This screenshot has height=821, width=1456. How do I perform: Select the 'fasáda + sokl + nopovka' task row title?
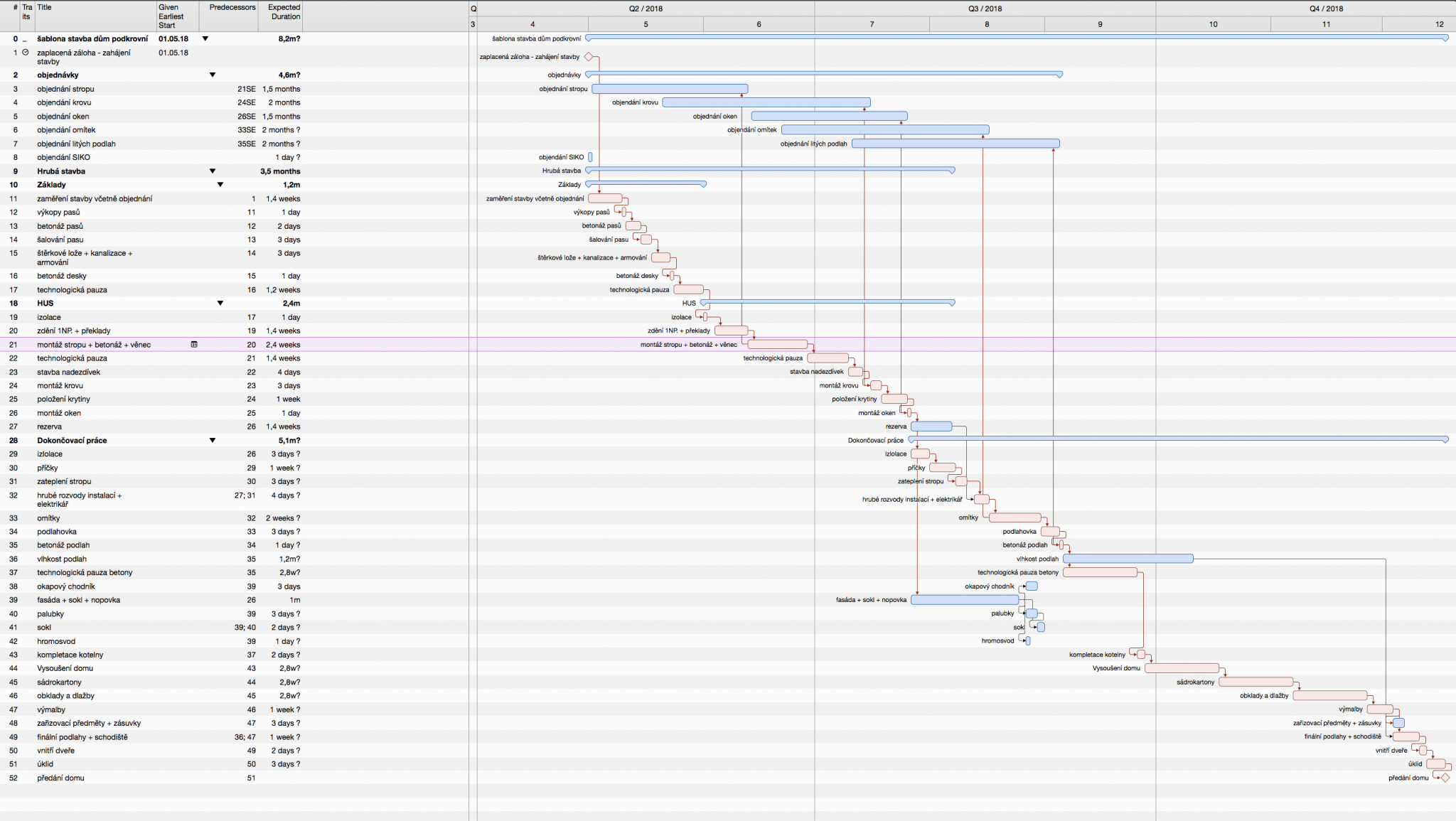tap(78, 600)
